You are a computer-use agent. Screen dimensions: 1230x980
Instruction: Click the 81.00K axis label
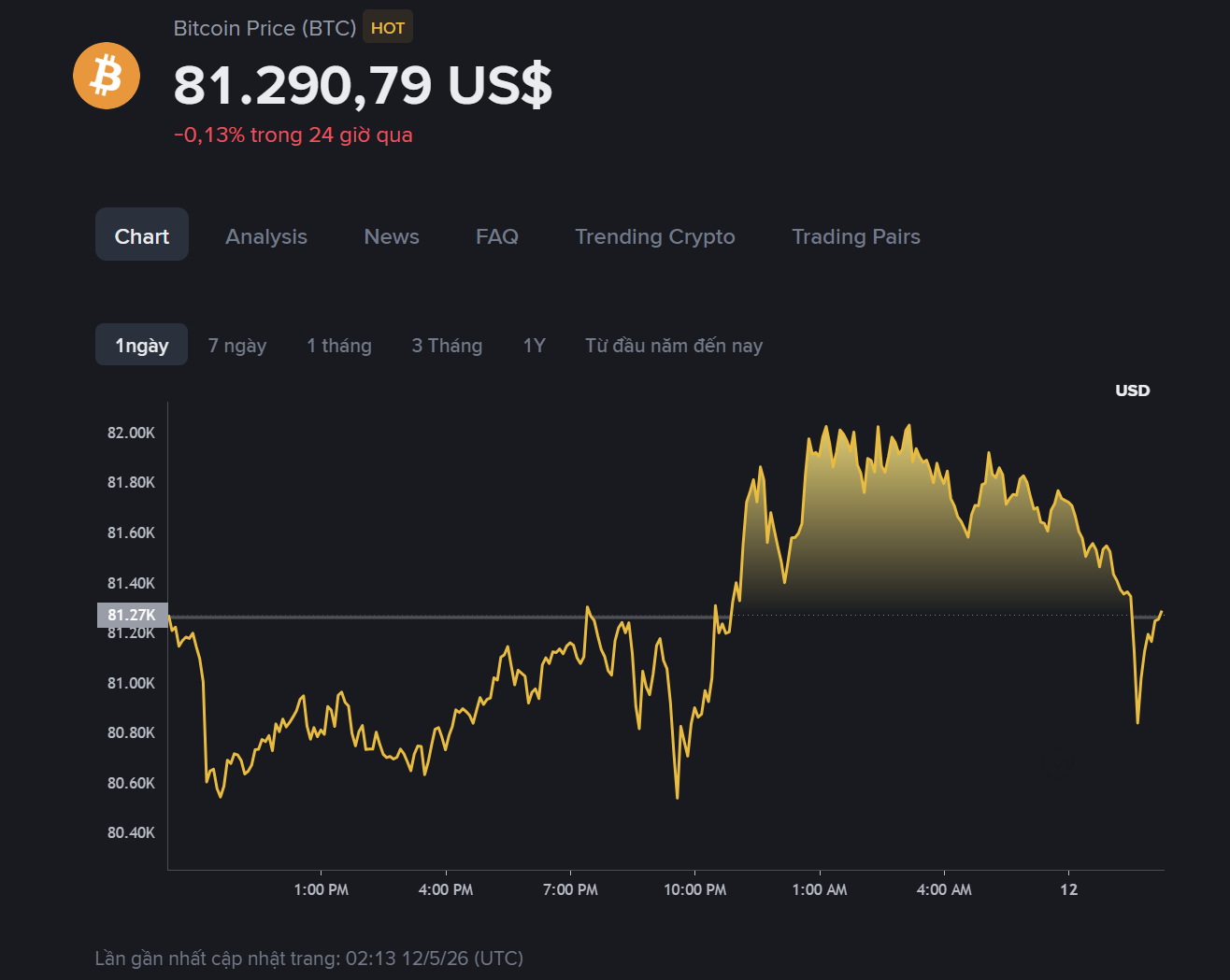tap(131, 683)
